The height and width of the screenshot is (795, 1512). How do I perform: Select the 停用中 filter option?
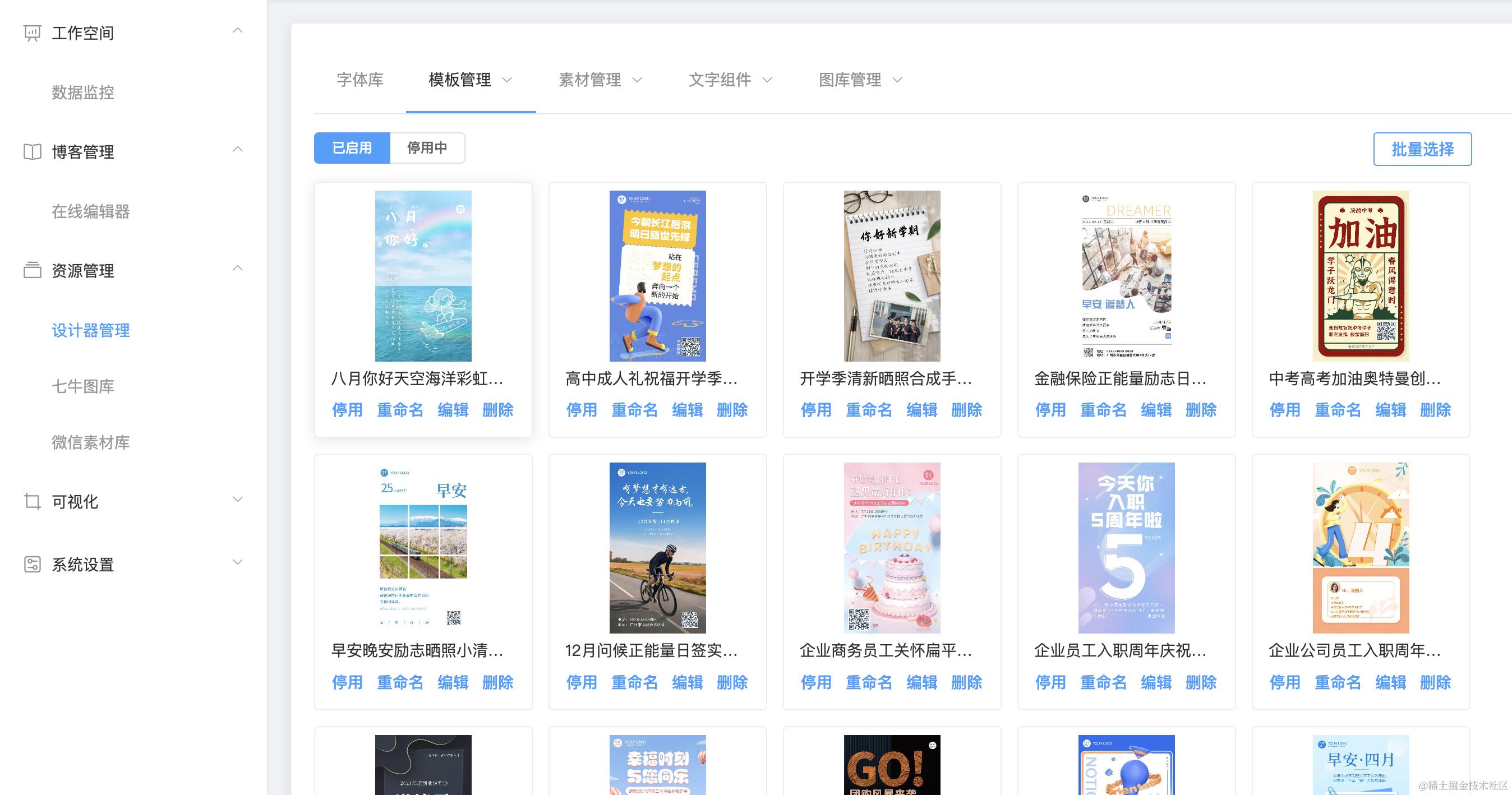427,148
